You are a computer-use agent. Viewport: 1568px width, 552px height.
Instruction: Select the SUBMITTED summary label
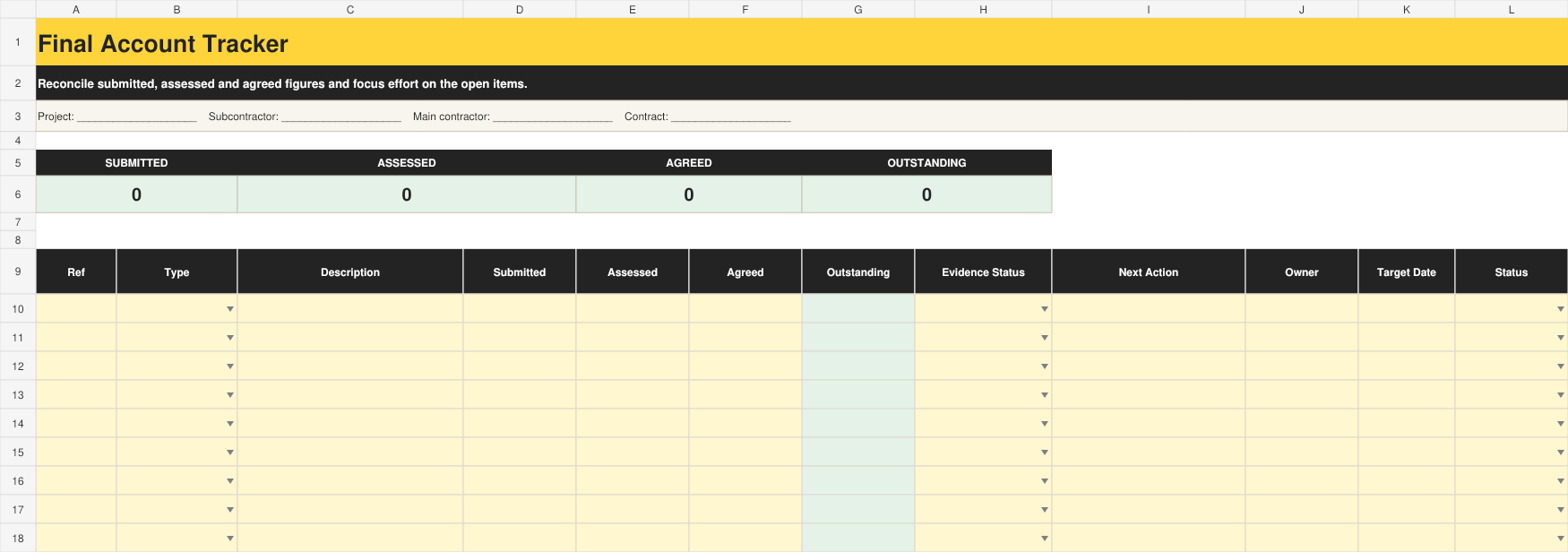point(136,163)
